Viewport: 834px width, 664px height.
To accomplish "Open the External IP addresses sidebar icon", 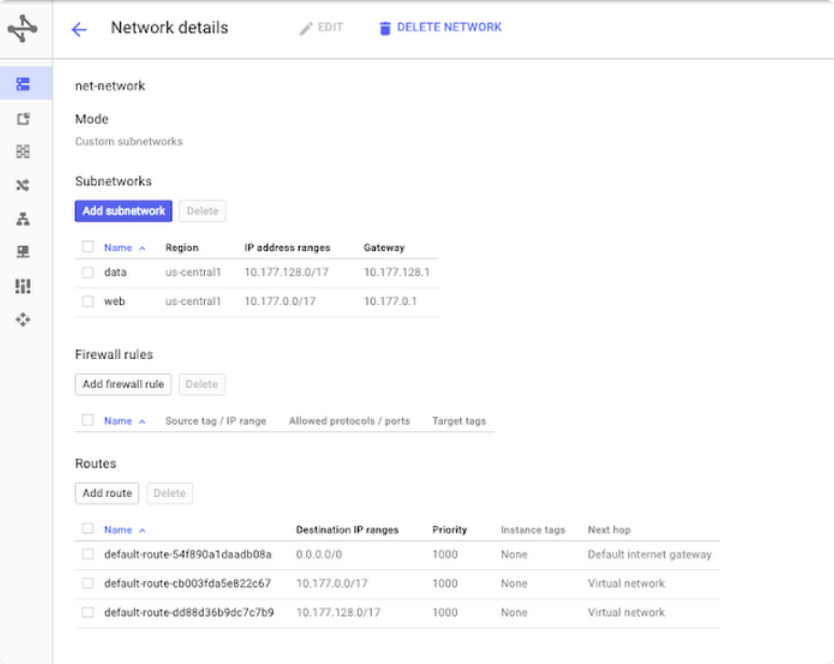I will tap(23, 118).
